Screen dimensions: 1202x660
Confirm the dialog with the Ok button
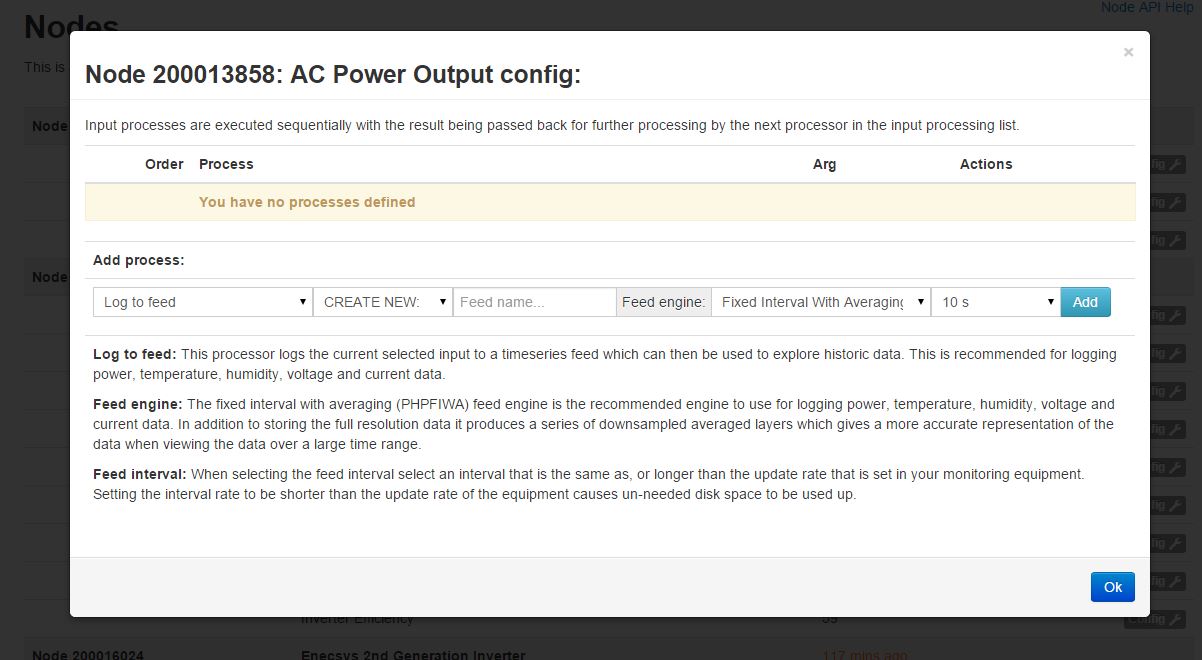point(1112,587)
